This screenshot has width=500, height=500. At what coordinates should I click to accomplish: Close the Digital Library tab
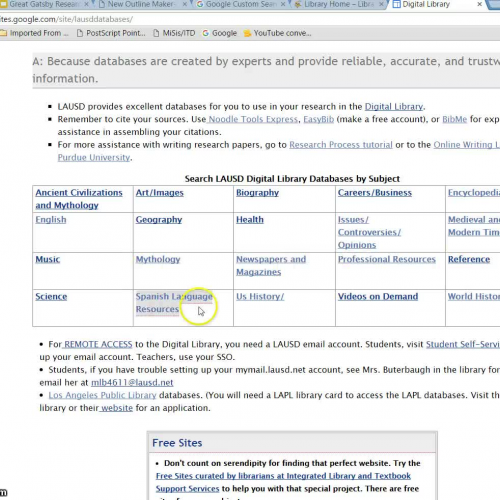[x=479, y=4]
